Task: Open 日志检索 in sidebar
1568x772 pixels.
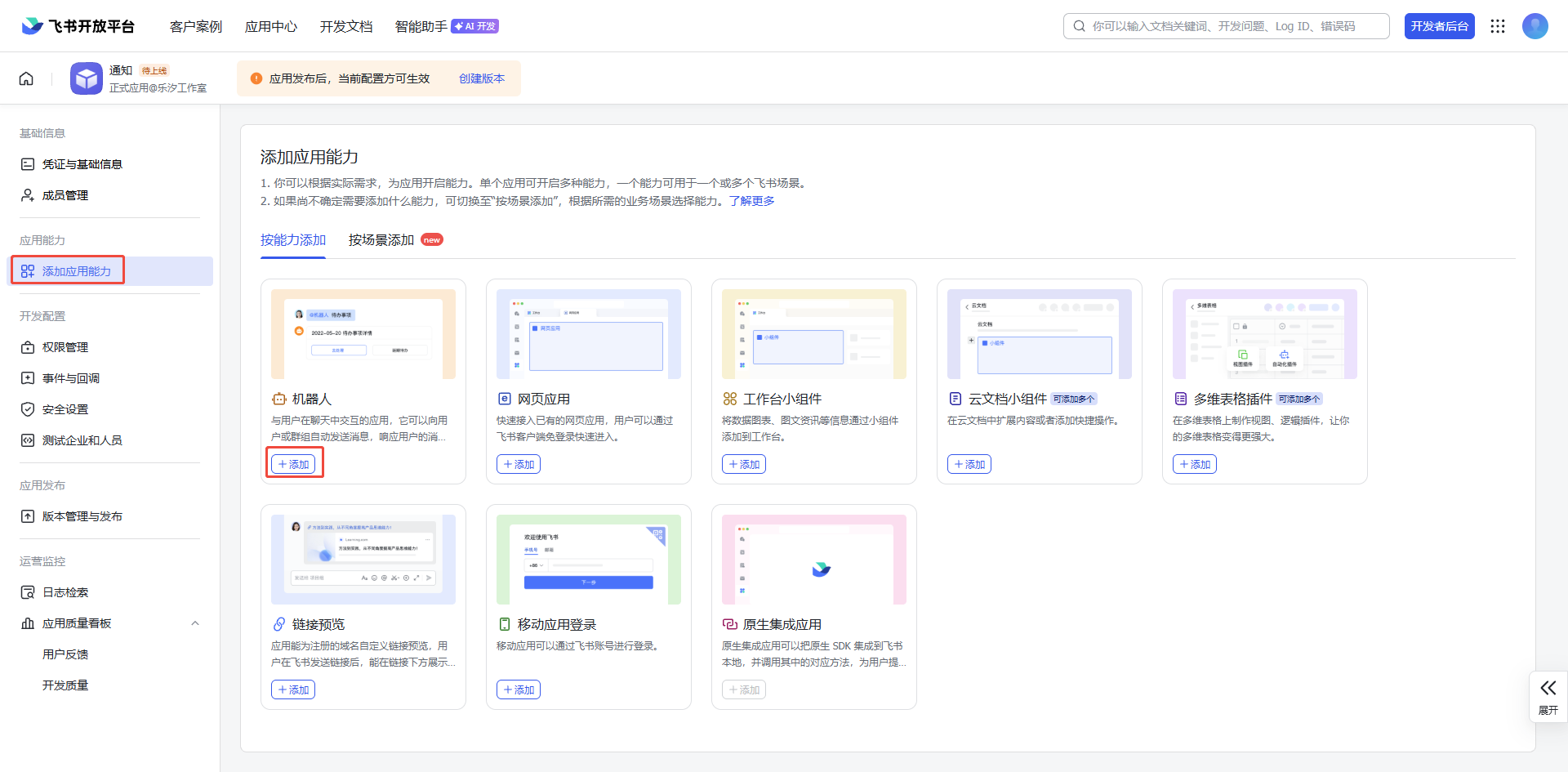Action: [65, 592]
